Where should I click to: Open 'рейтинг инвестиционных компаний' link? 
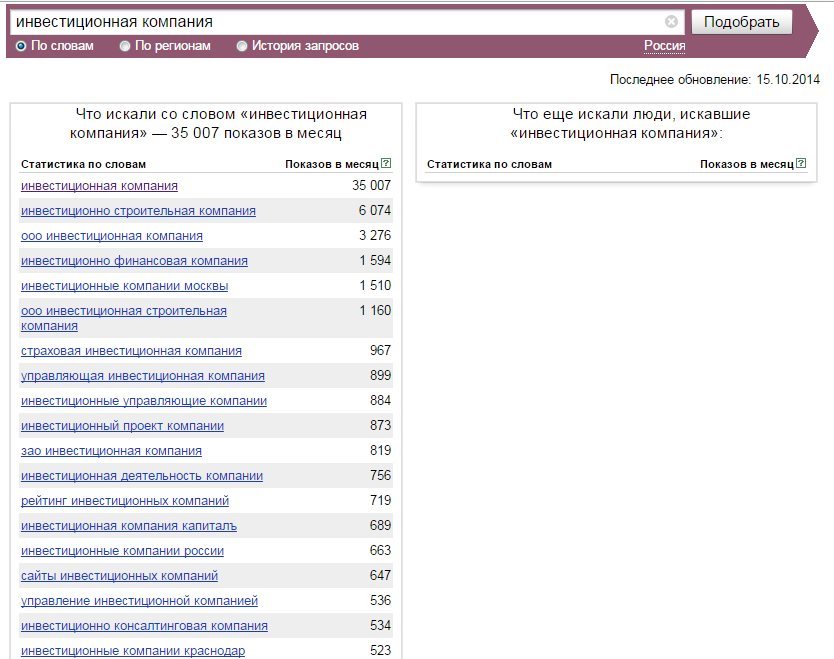125,500
